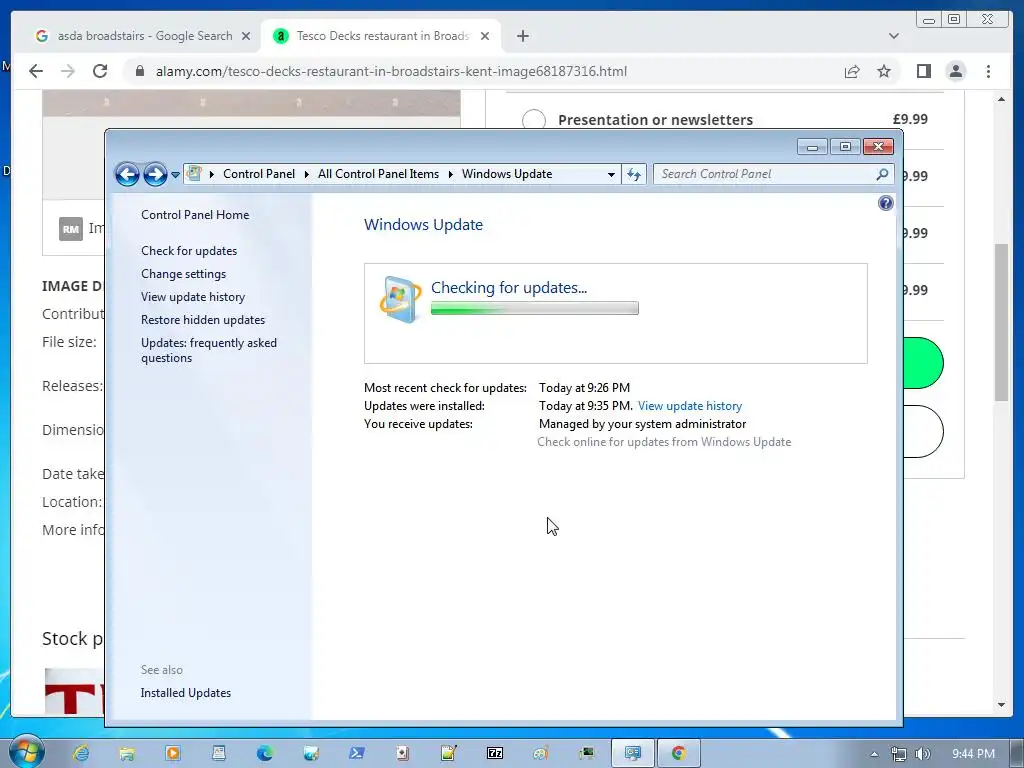Viewport: 1024px width, 768px height.
Task: Click scroll down arrow on Chrome page
Action: pos(1001,705)
